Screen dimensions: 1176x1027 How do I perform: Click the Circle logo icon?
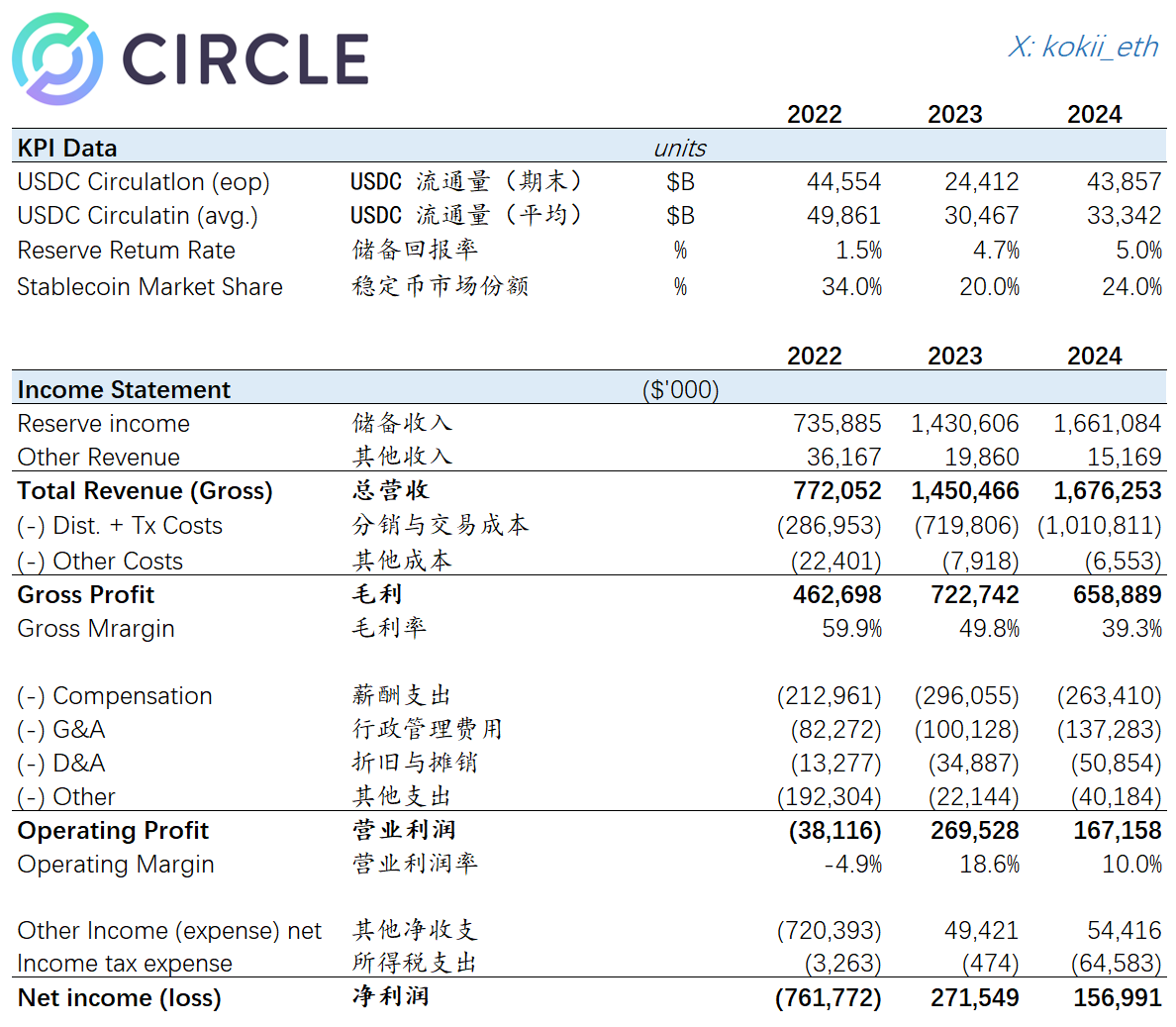pos(57,58)
